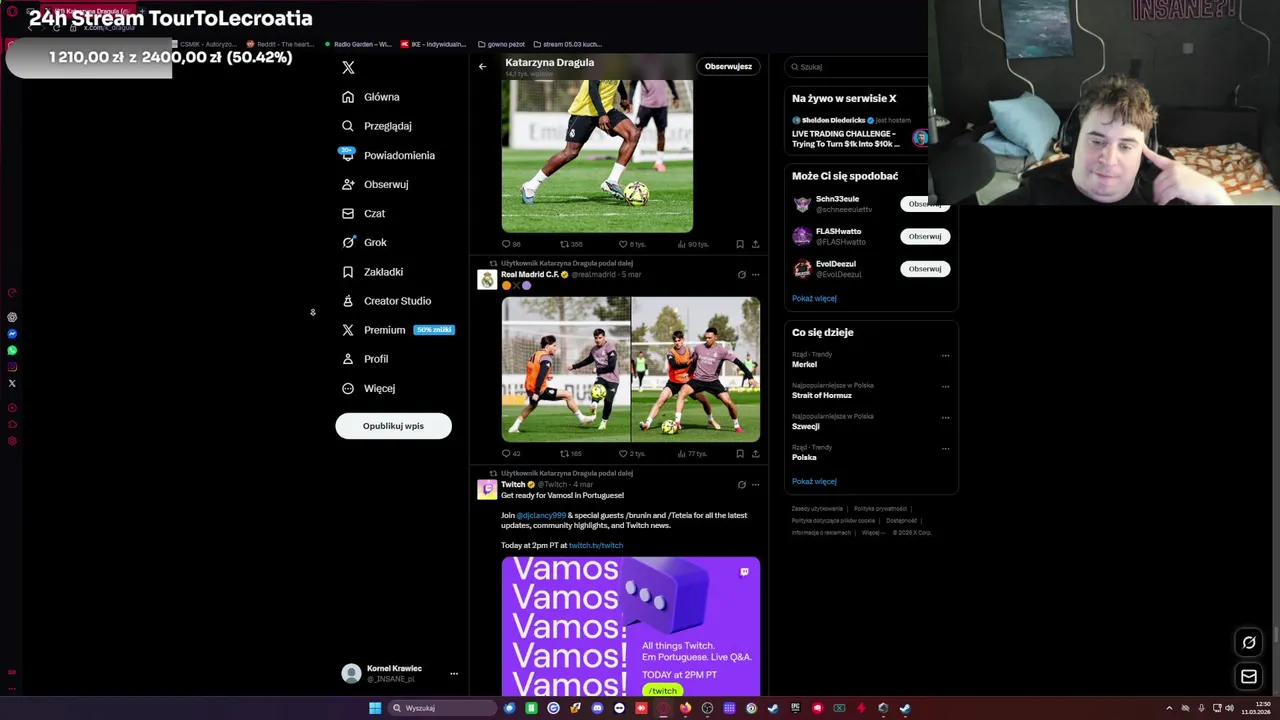Open the Reddit bookmark
This screenshot has height=720, width=1280.
[x=280, y=44]
